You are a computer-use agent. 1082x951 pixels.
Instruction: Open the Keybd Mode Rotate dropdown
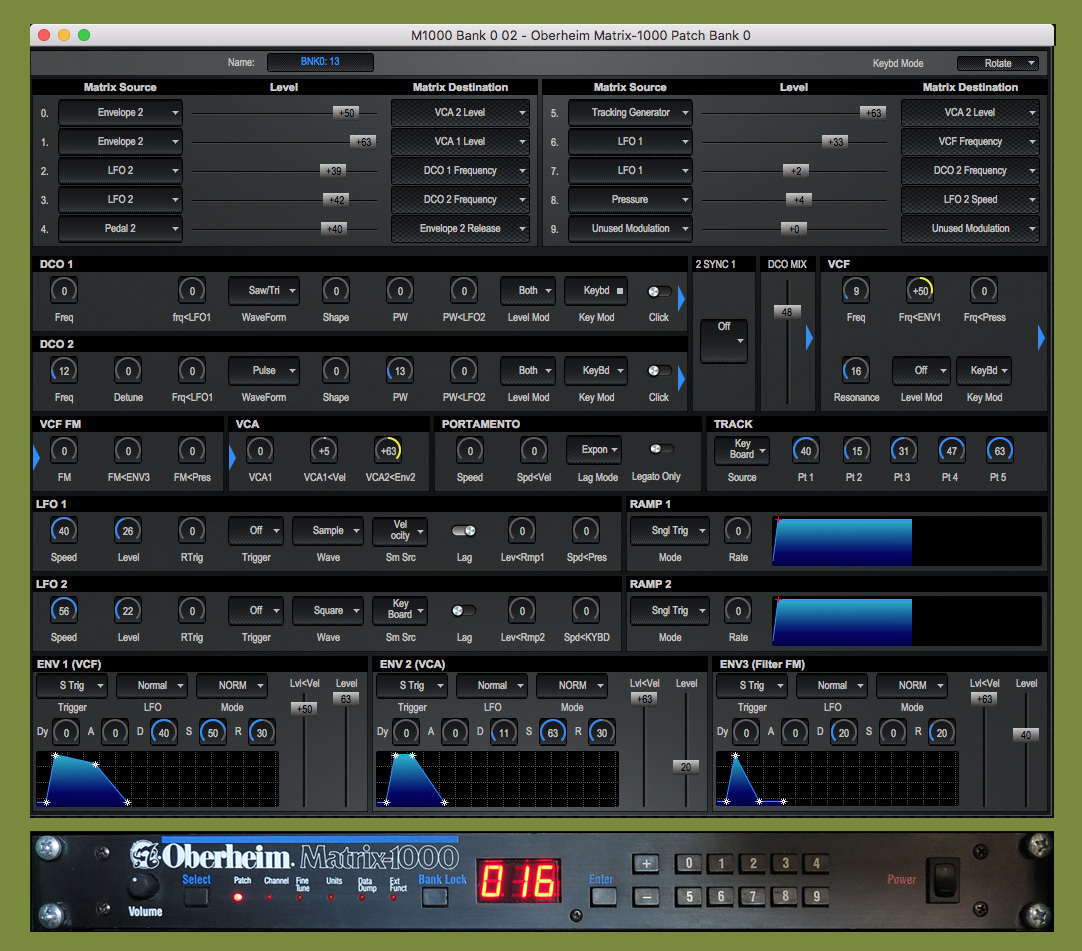tap(997, 63)
